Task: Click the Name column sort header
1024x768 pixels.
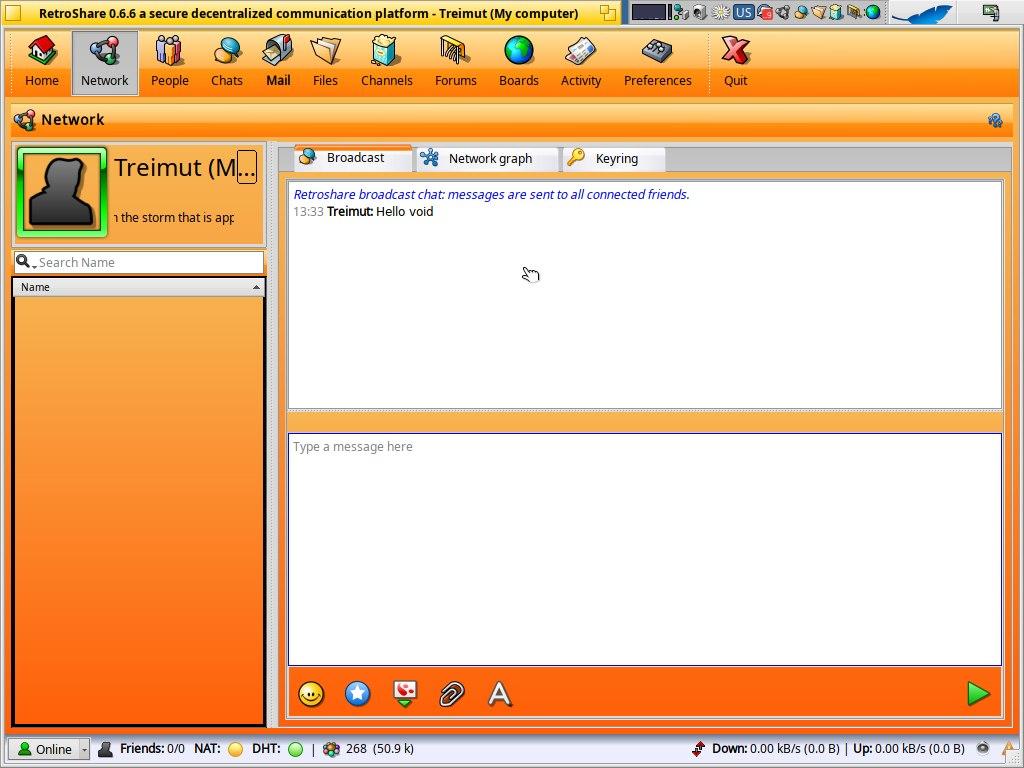Action: pos(138,287)
